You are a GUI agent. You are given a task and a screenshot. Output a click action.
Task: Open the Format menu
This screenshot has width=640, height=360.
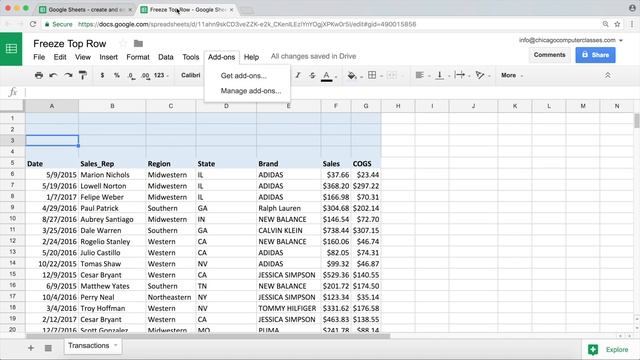tap(138, 57)
